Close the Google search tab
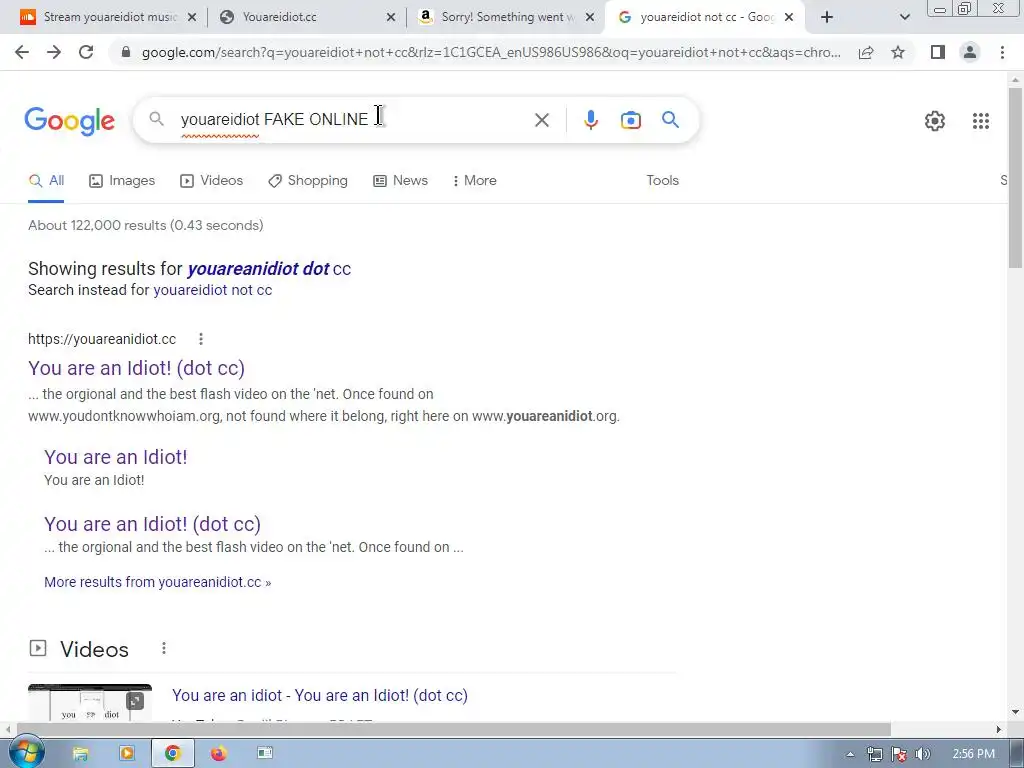The height and width of the screenshot is (768, 1024). (x=789, y=18)
